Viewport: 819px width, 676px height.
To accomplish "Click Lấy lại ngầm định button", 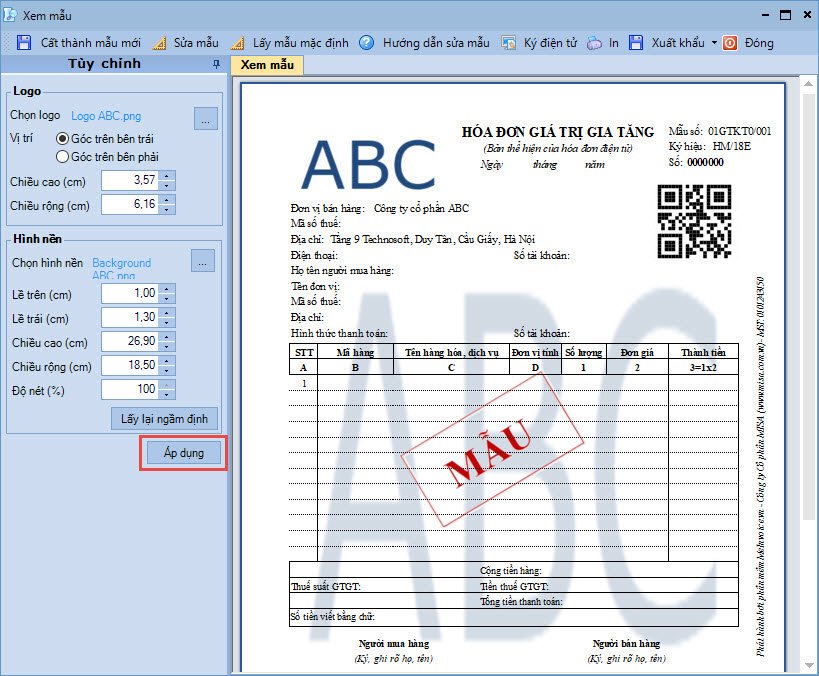I will click(x=164, y=418).
